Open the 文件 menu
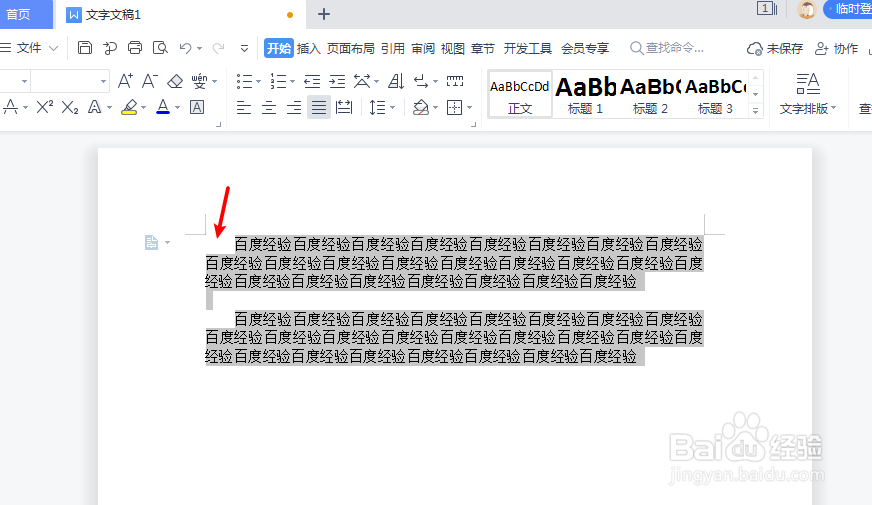Screen dimensions: 872x505 click(29, 48)
